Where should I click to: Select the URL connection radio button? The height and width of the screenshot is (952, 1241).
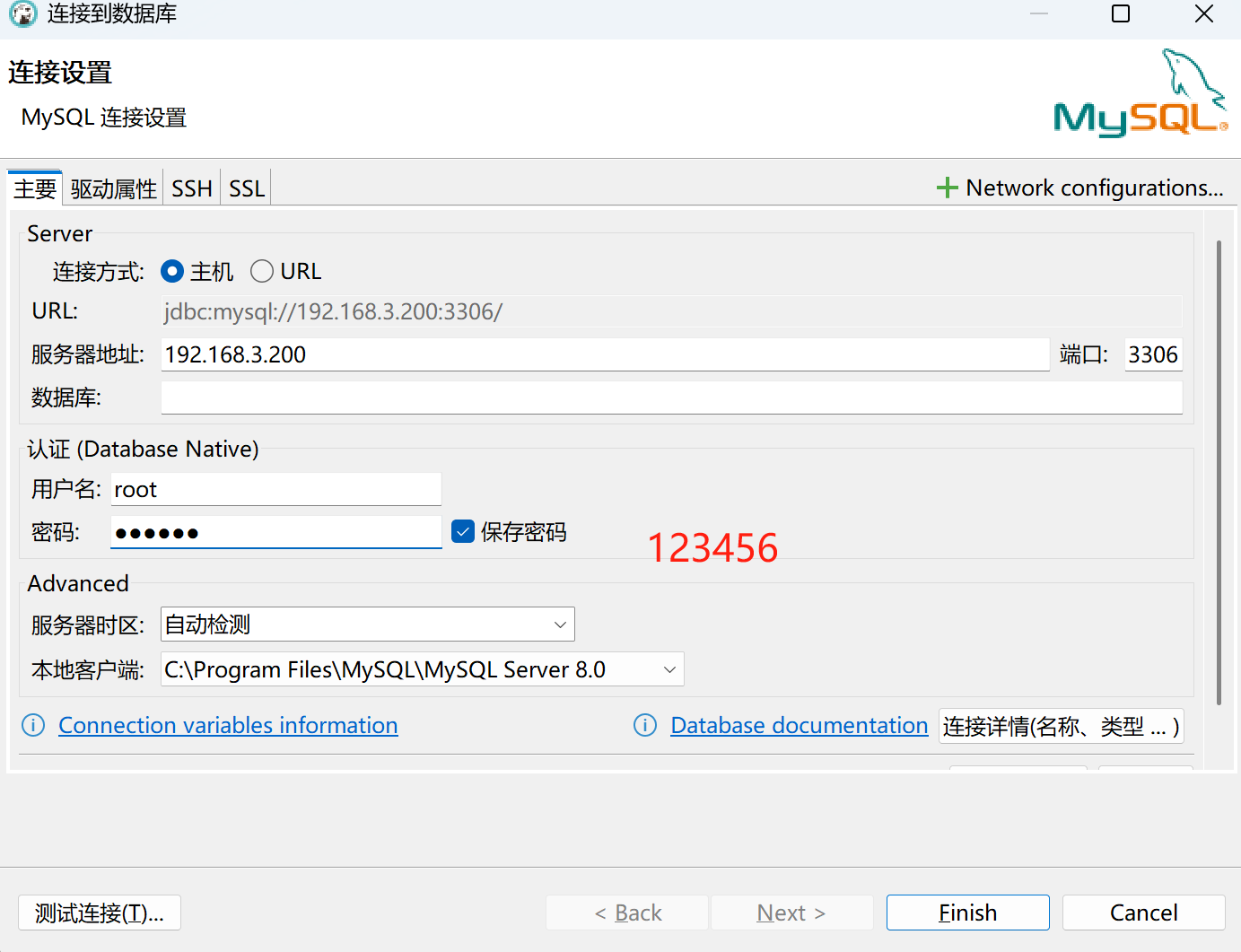(x=262, y=271)
